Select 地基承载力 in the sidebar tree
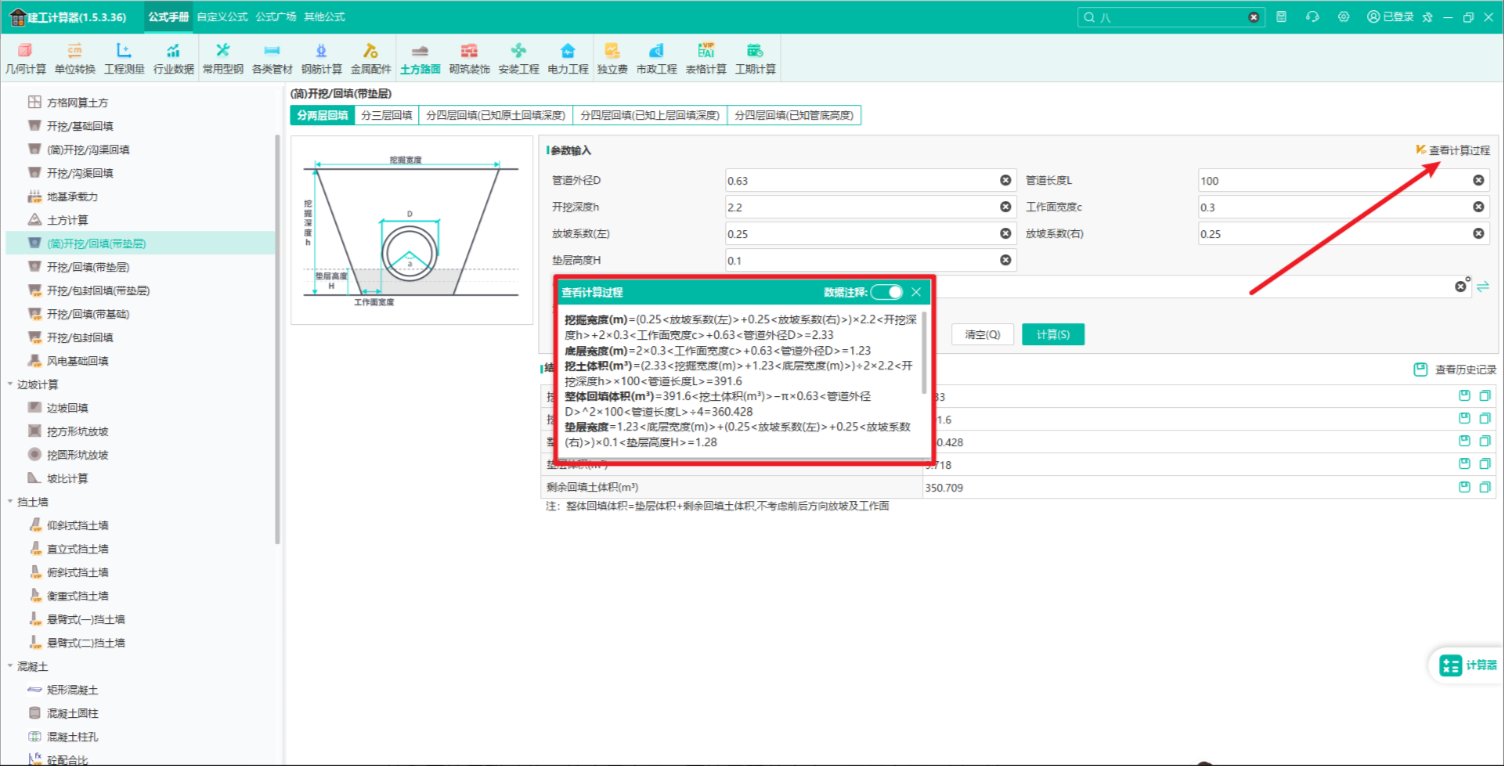1504x766 pixels. [x=72, y=197]
